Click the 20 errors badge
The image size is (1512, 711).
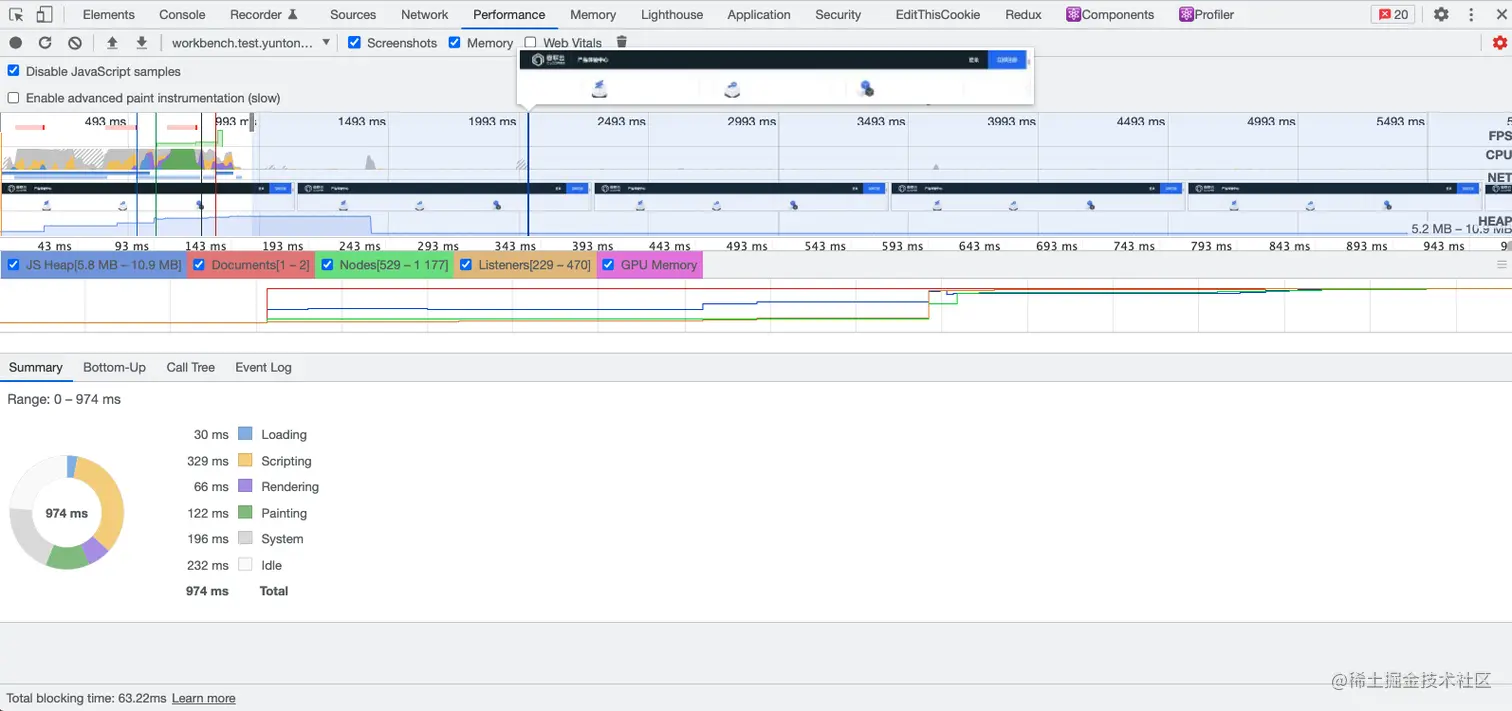pyautogui.click(x=1393, y=15)
